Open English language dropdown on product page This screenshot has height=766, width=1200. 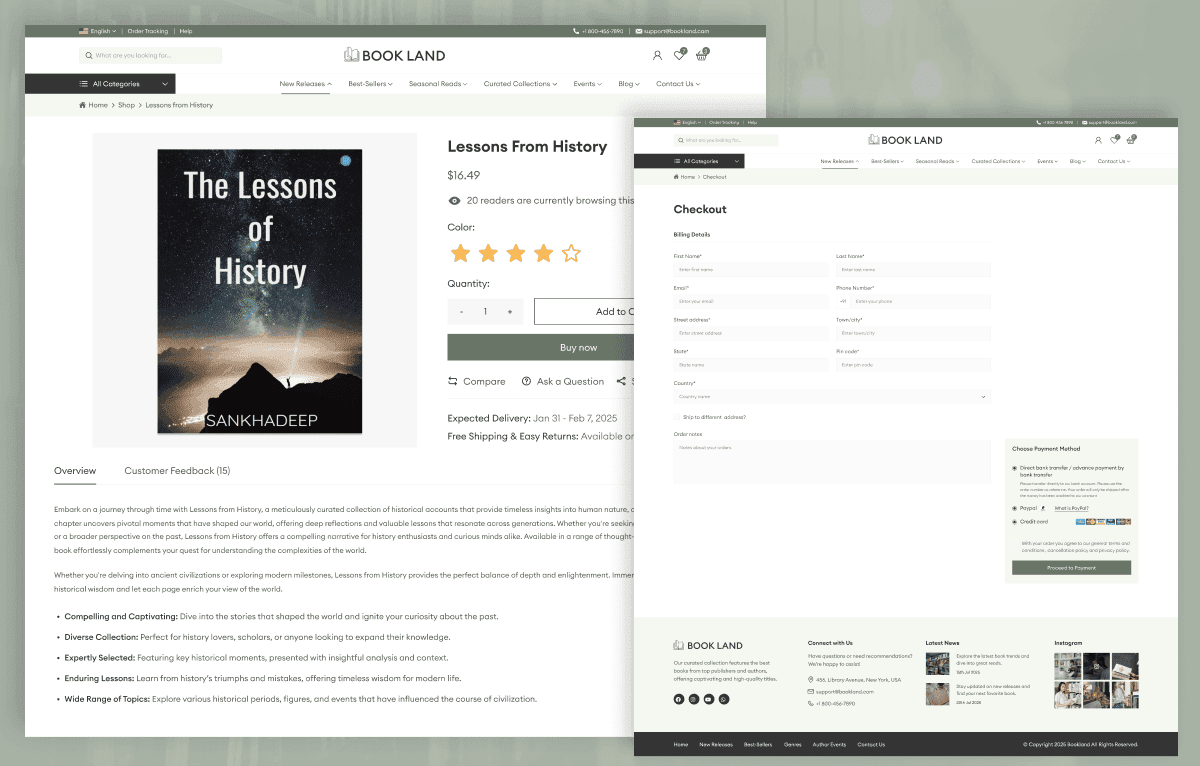[97, 31]
